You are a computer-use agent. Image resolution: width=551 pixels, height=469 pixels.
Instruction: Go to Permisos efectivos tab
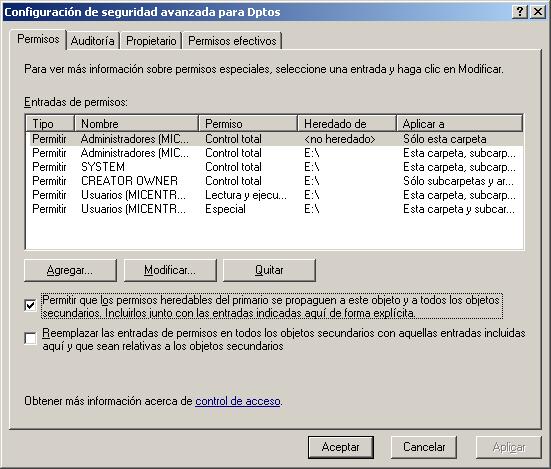click(x=232, y=41)
